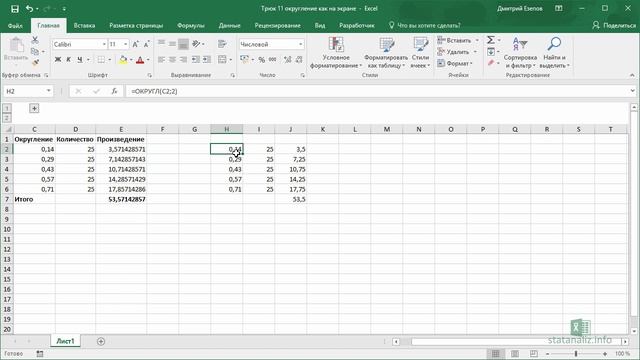Switch to the Данные tab
This screenshot has height=360, width=640.
229,25
